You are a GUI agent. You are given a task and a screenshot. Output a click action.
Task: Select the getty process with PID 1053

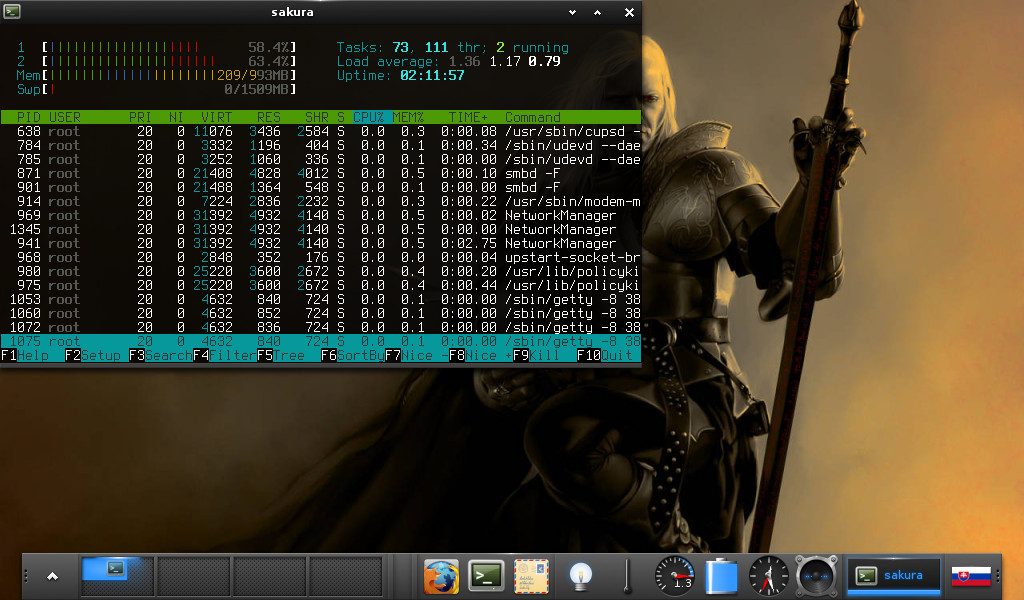[x=321, y=299]
